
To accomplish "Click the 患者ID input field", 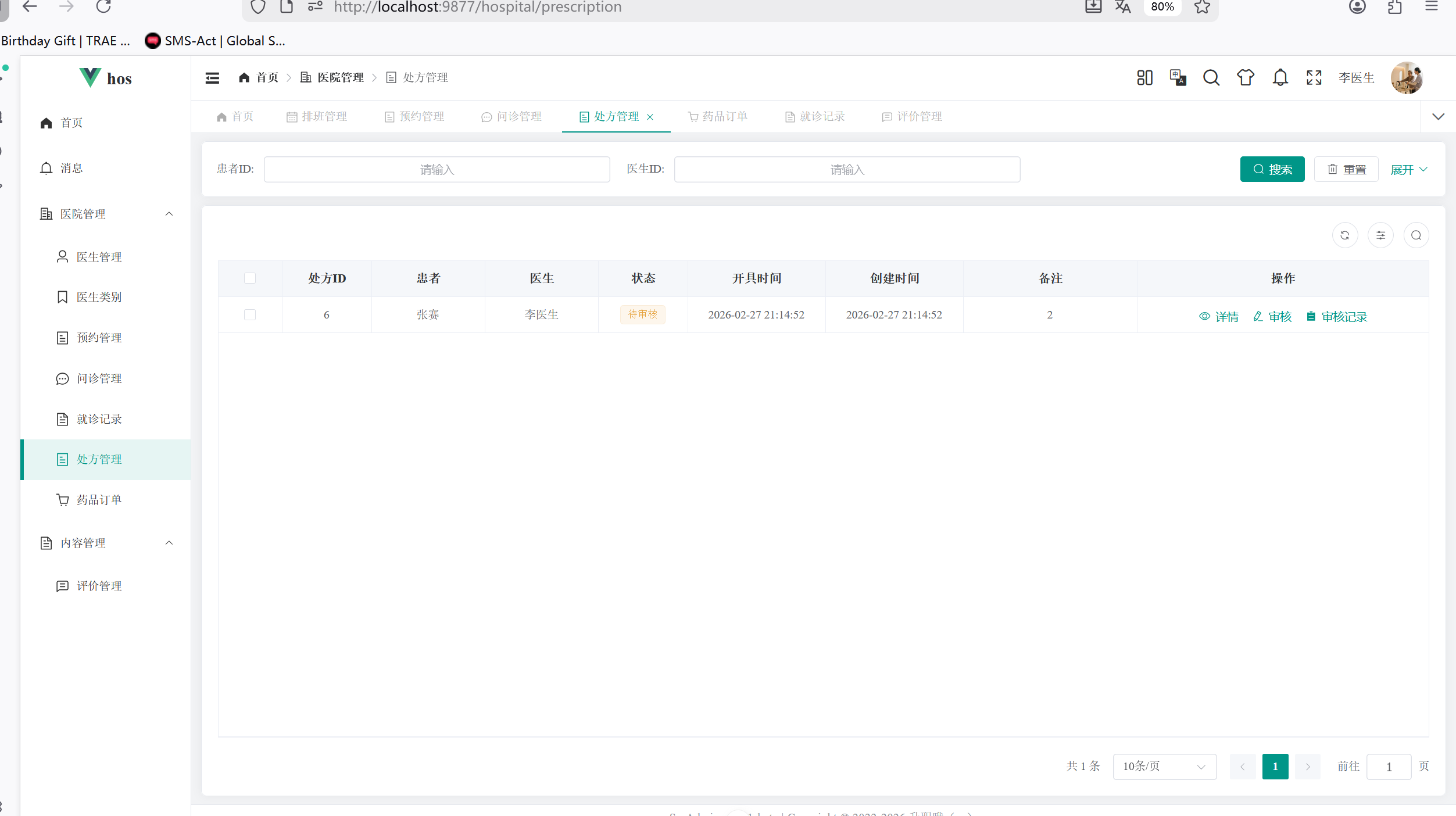I will pos(437,170).
